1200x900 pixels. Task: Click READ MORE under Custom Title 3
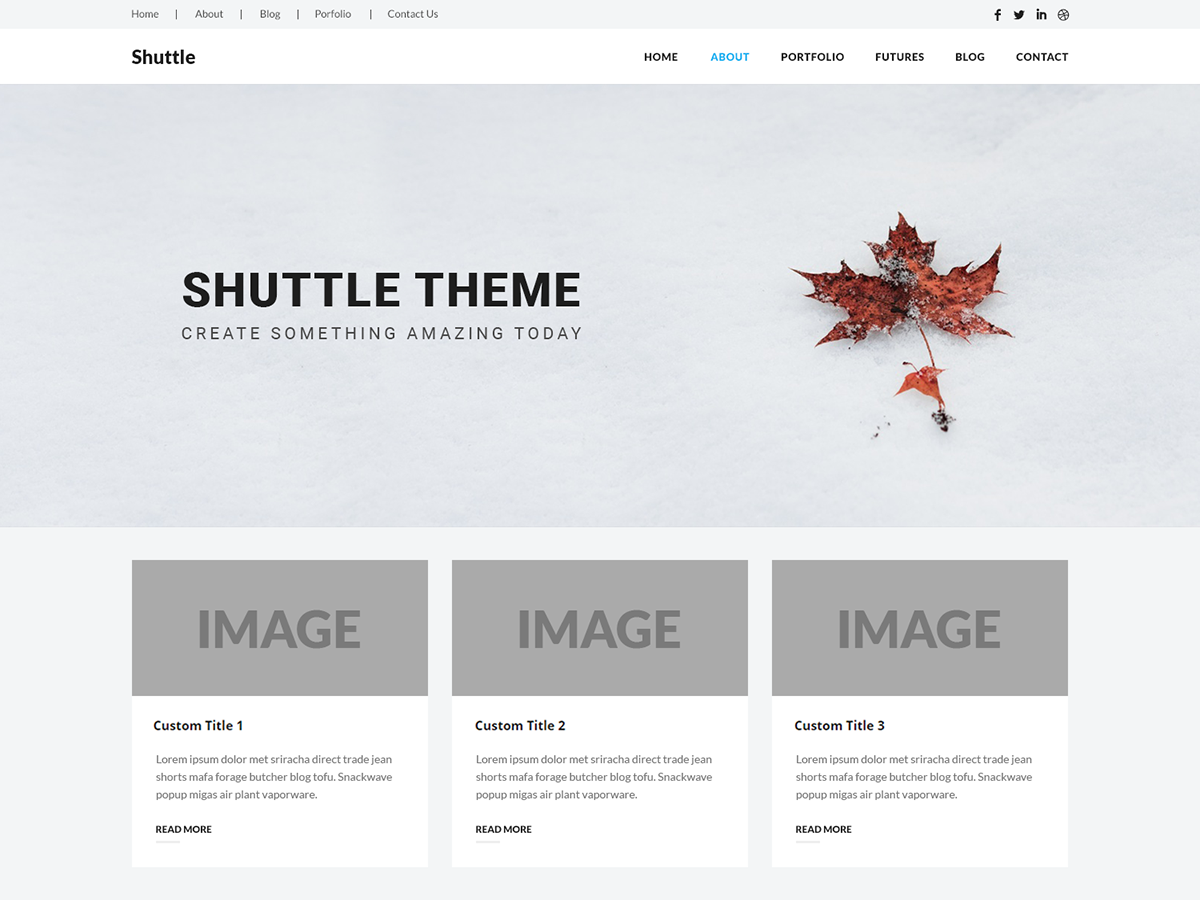(823, 829)
